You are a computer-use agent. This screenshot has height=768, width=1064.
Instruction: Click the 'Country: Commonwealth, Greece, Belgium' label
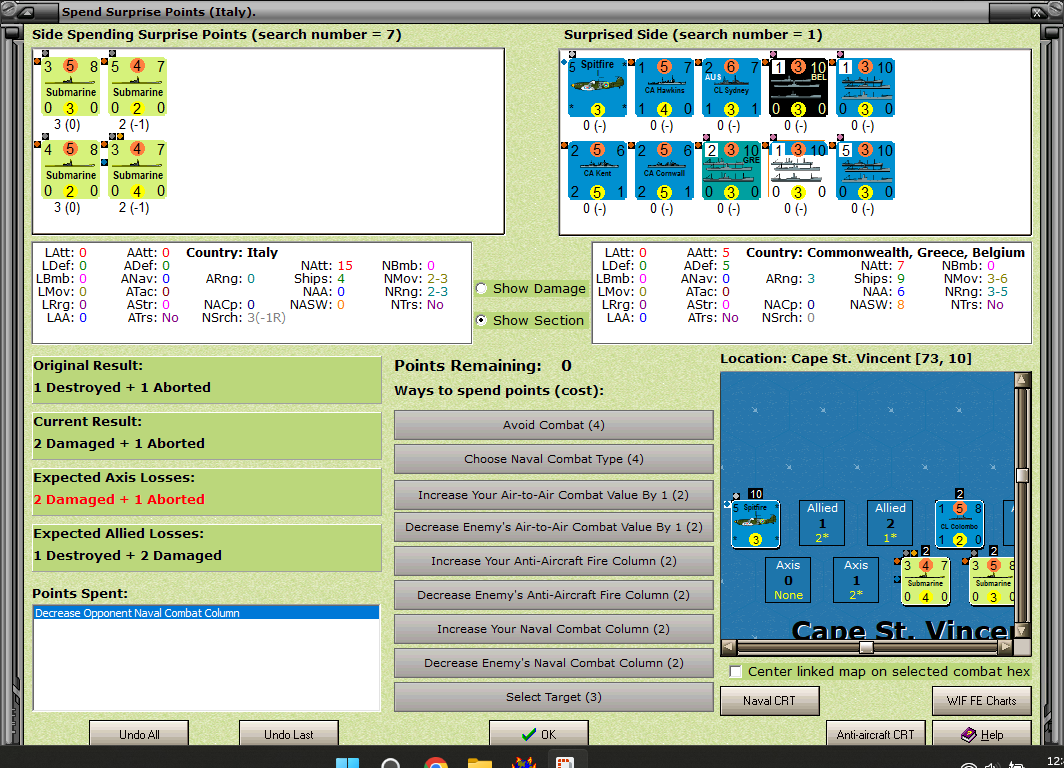coord(886,252)
